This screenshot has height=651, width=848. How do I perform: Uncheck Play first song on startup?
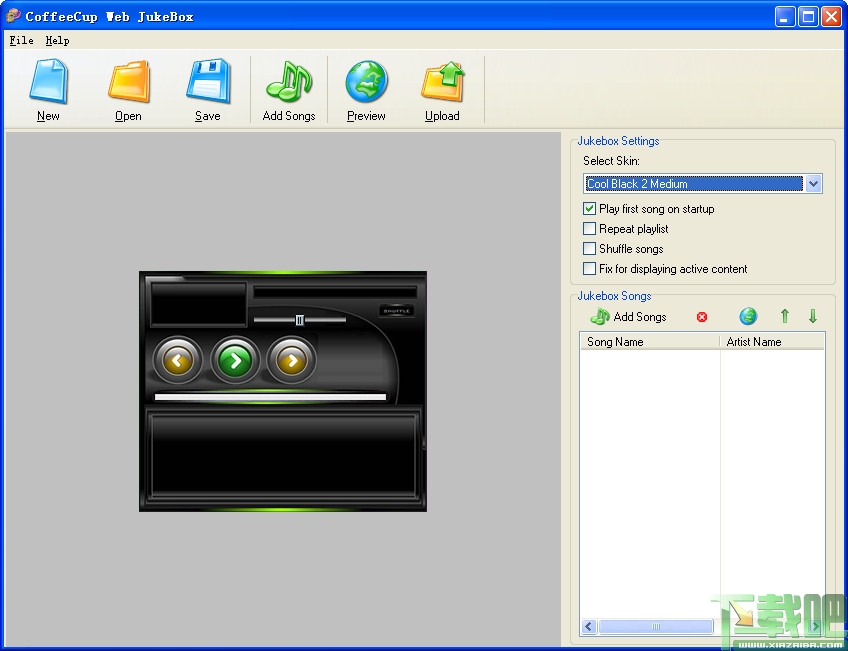[x=589, y=209]
